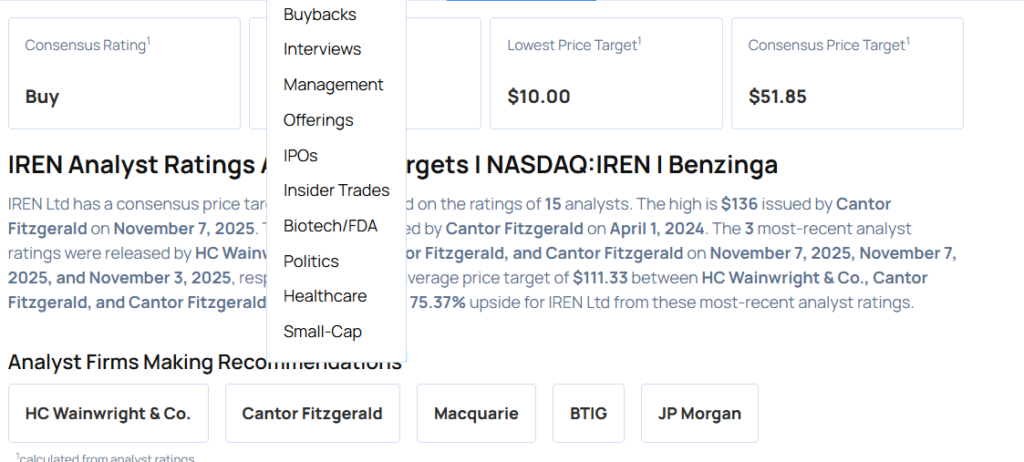Click the IREN Analyst Ratings page heading
Image resolution: width=1024 pixels, height=462 pixels.
click(x=130, y=165)
